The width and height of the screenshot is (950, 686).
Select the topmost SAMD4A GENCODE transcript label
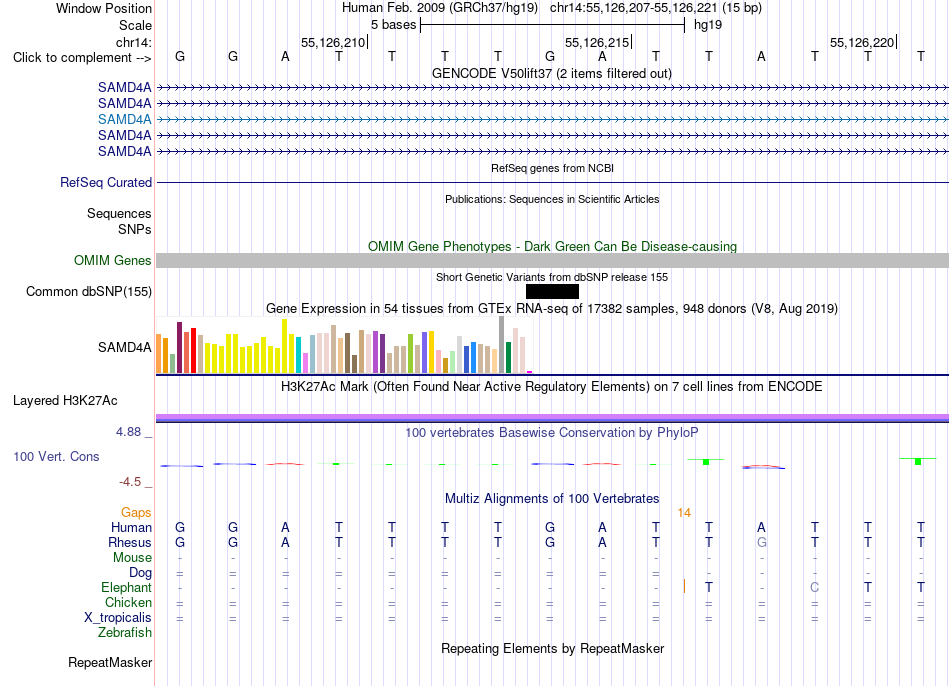(125, 87)
